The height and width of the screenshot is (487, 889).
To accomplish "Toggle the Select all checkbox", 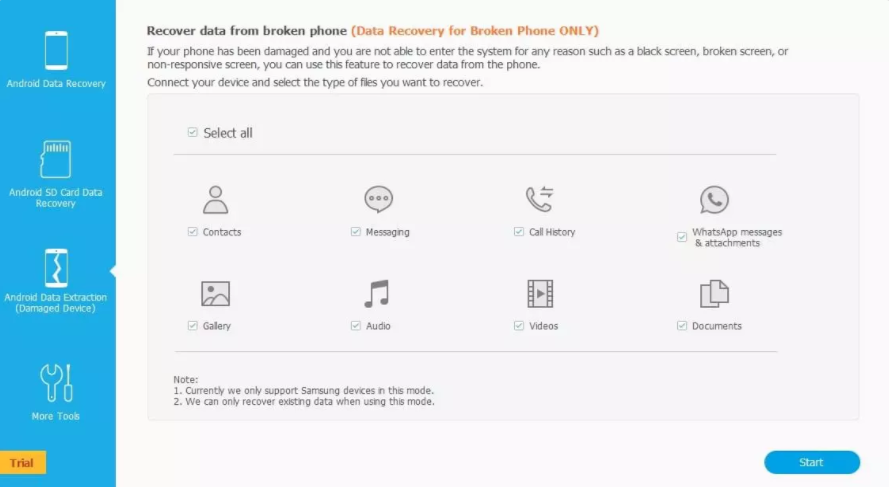I will click(193, 132).
